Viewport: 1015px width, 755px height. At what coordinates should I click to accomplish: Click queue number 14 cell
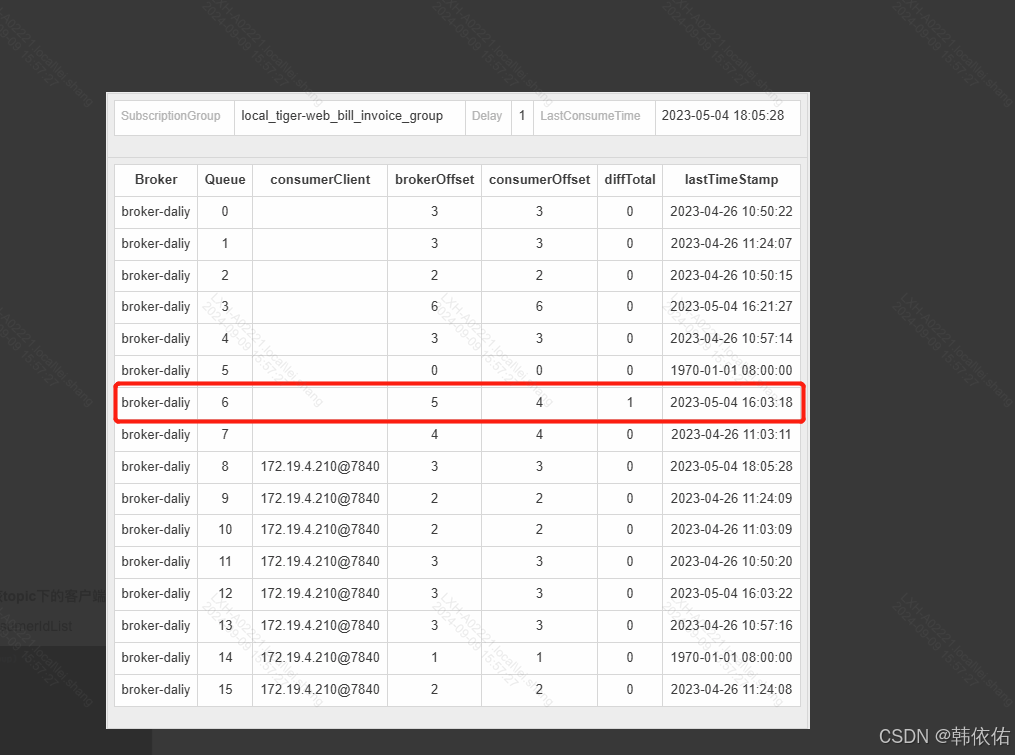click(225, 657)
